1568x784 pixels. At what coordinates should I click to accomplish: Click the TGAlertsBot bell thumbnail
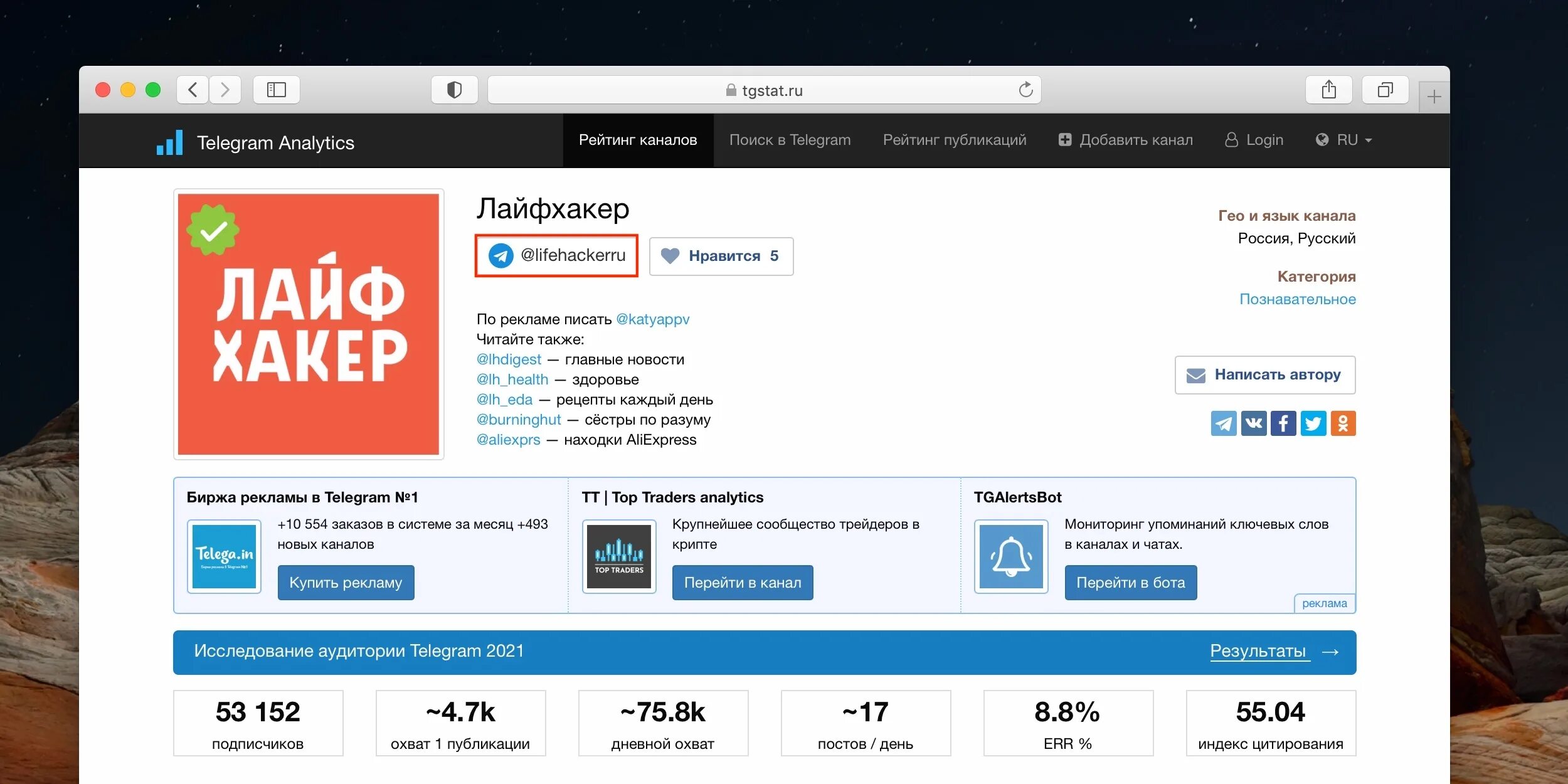pos(1011,556)
